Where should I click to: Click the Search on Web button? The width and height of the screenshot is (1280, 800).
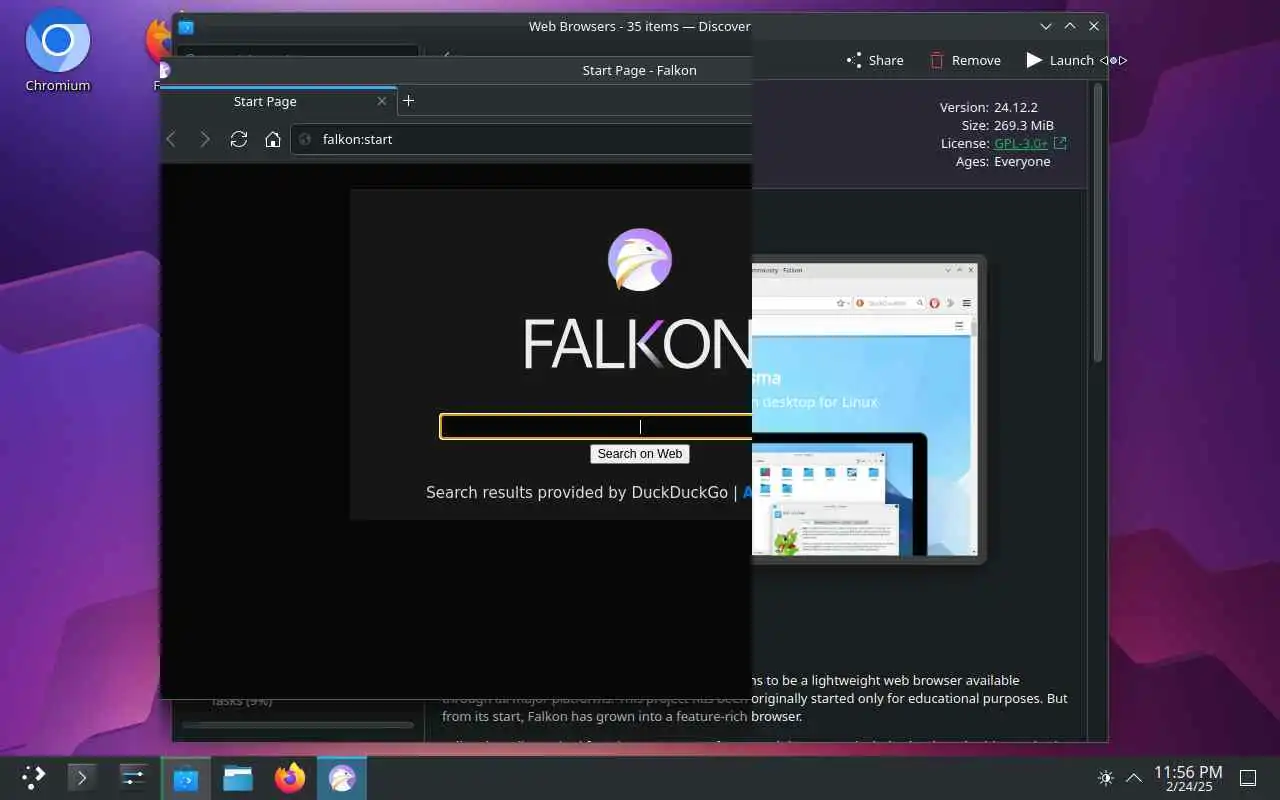pos(640,453)
